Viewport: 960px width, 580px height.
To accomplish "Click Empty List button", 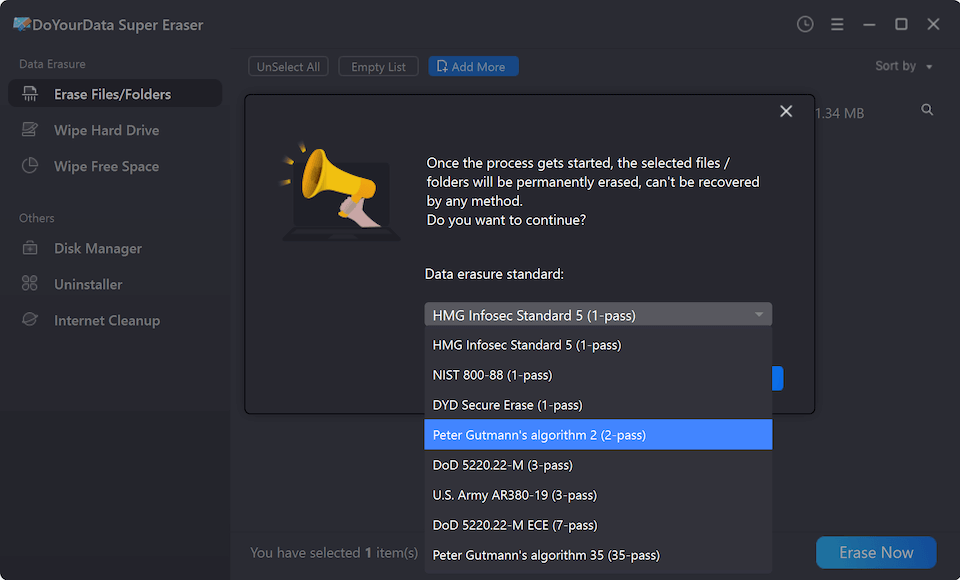I will coord(378,66).
